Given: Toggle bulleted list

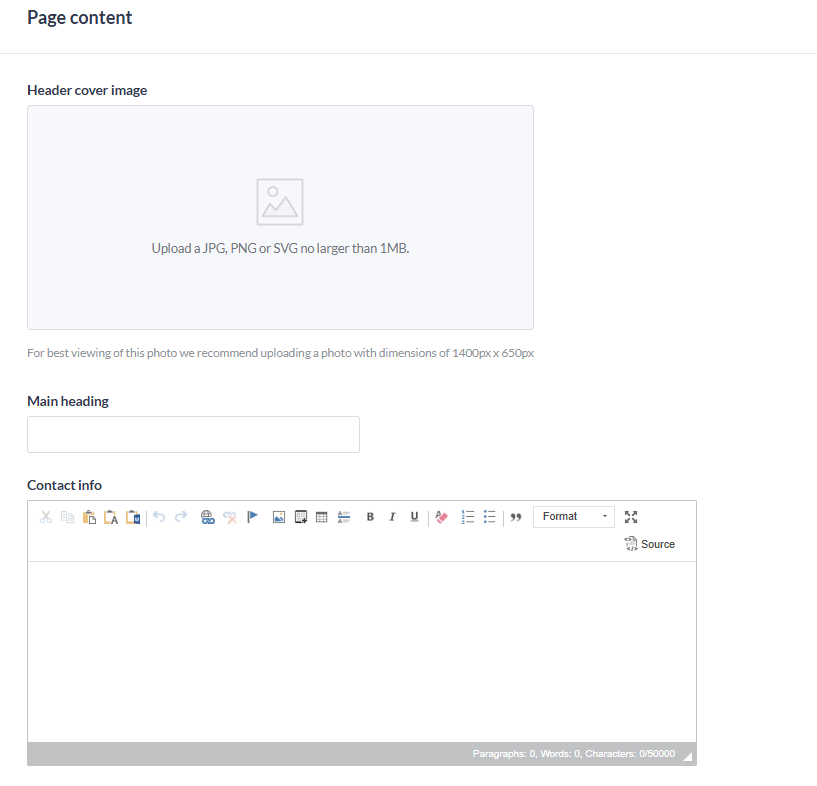Looking at the screenshot, I should (489, 517).
